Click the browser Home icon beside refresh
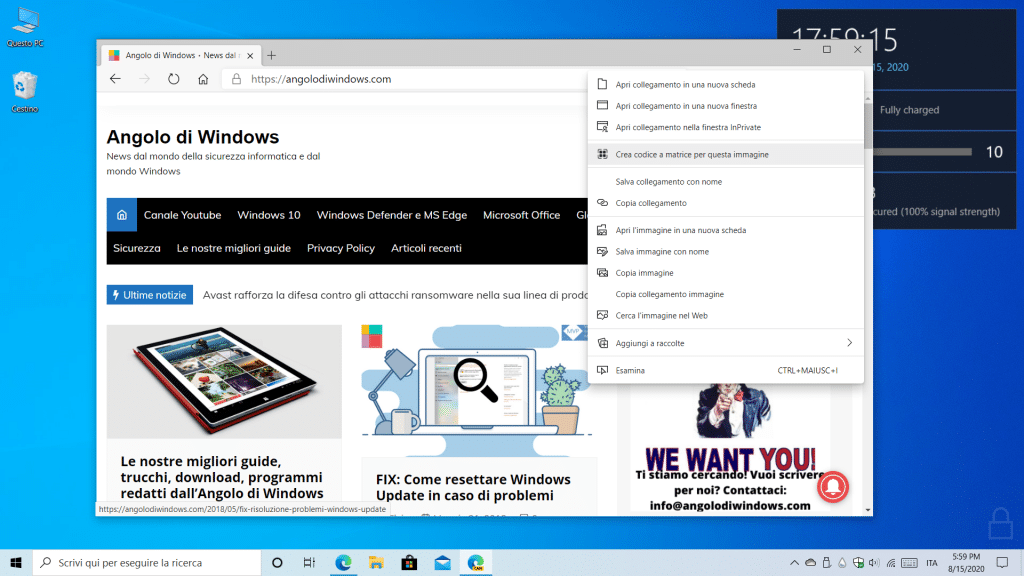The height and width of the screenshot is (576, 1024). [x=203, y=79]
